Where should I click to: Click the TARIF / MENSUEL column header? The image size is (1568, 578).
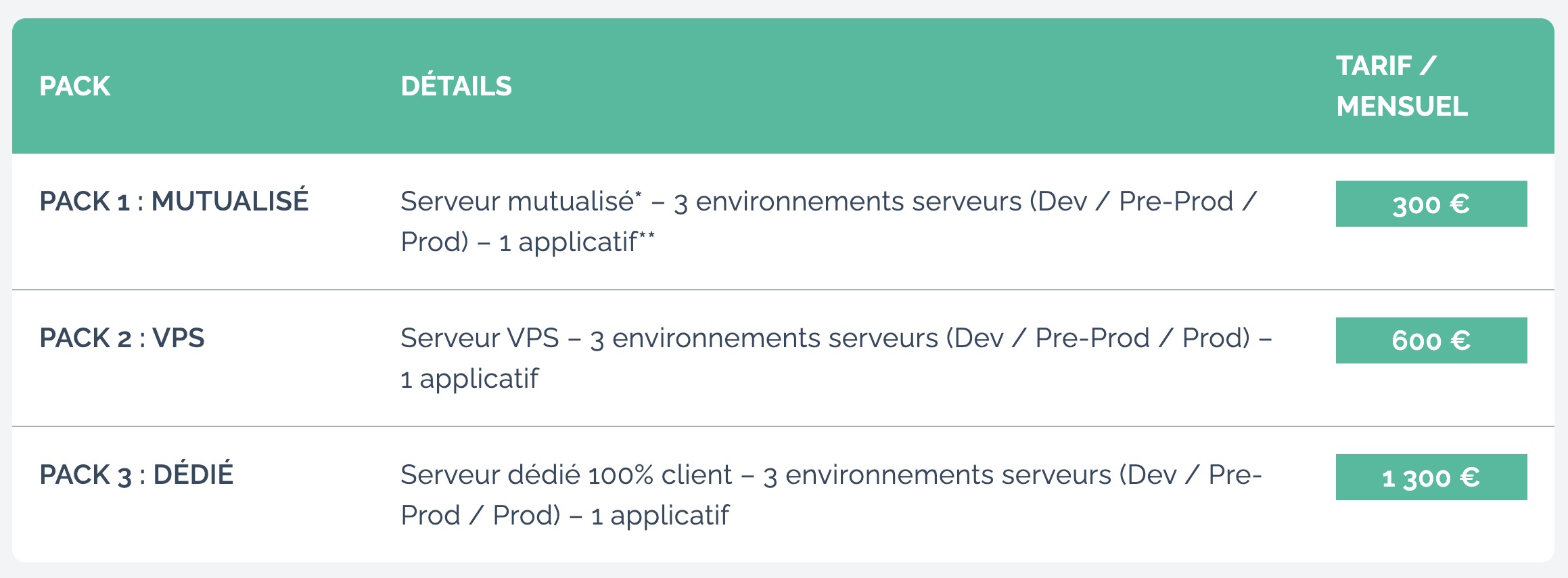click(x=1402, y=86)
